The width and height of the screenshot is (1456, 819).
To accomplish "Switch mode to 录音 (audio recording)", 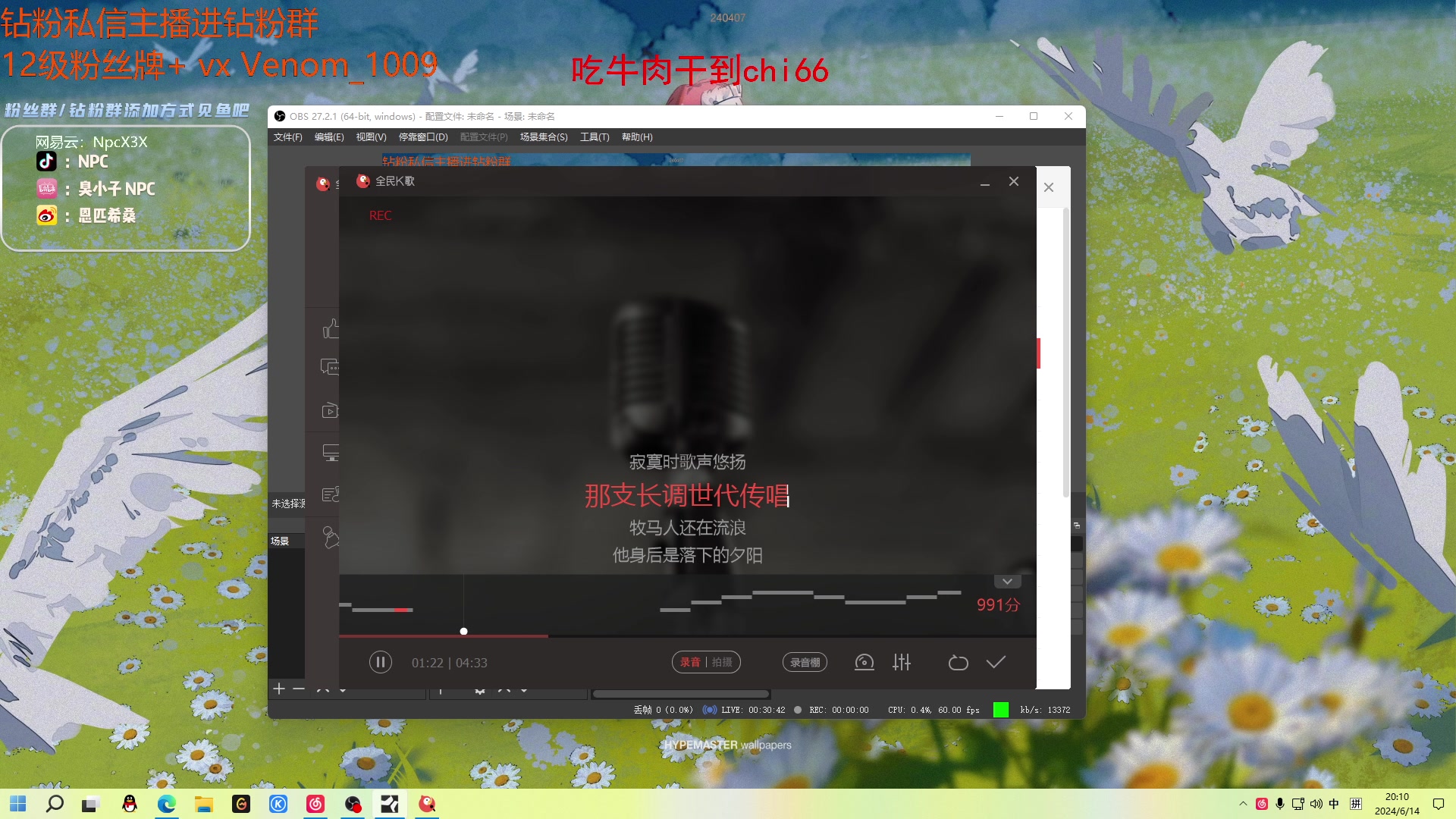I will click(690, 662).
